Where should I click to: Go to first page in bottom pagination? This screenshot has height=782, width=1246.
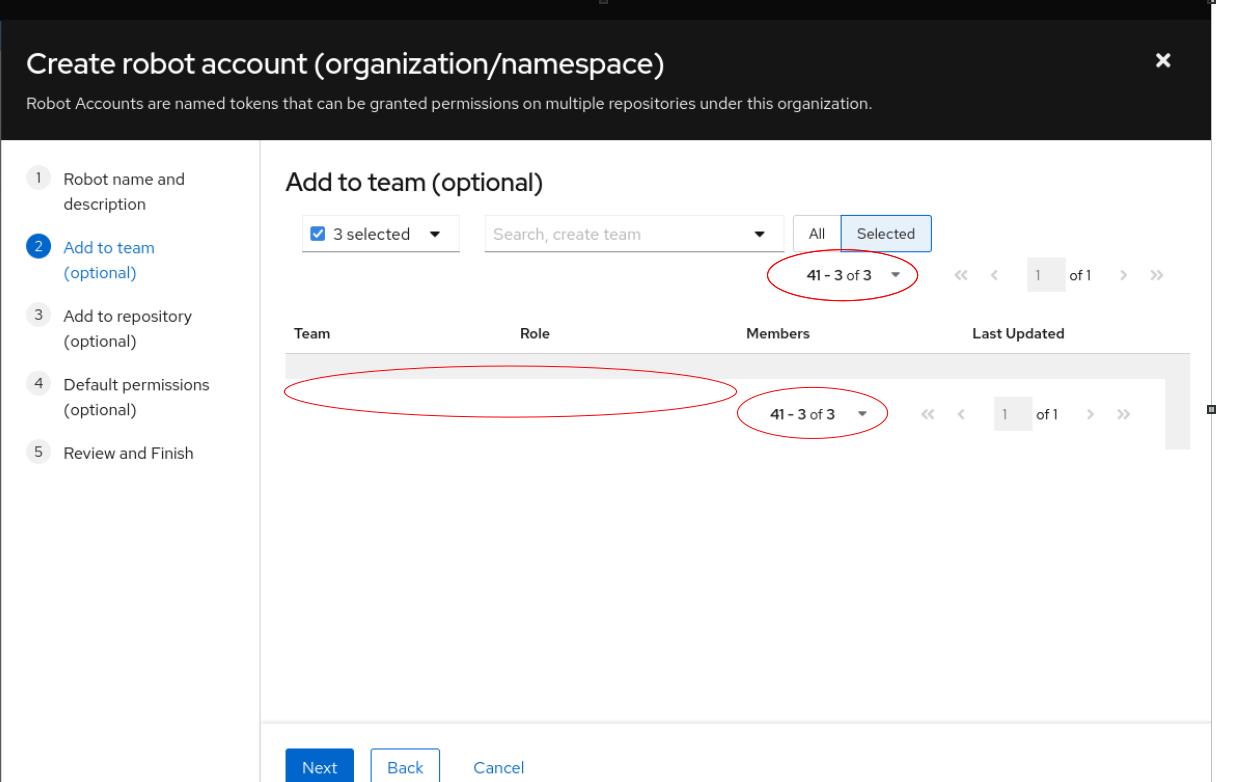928,414
